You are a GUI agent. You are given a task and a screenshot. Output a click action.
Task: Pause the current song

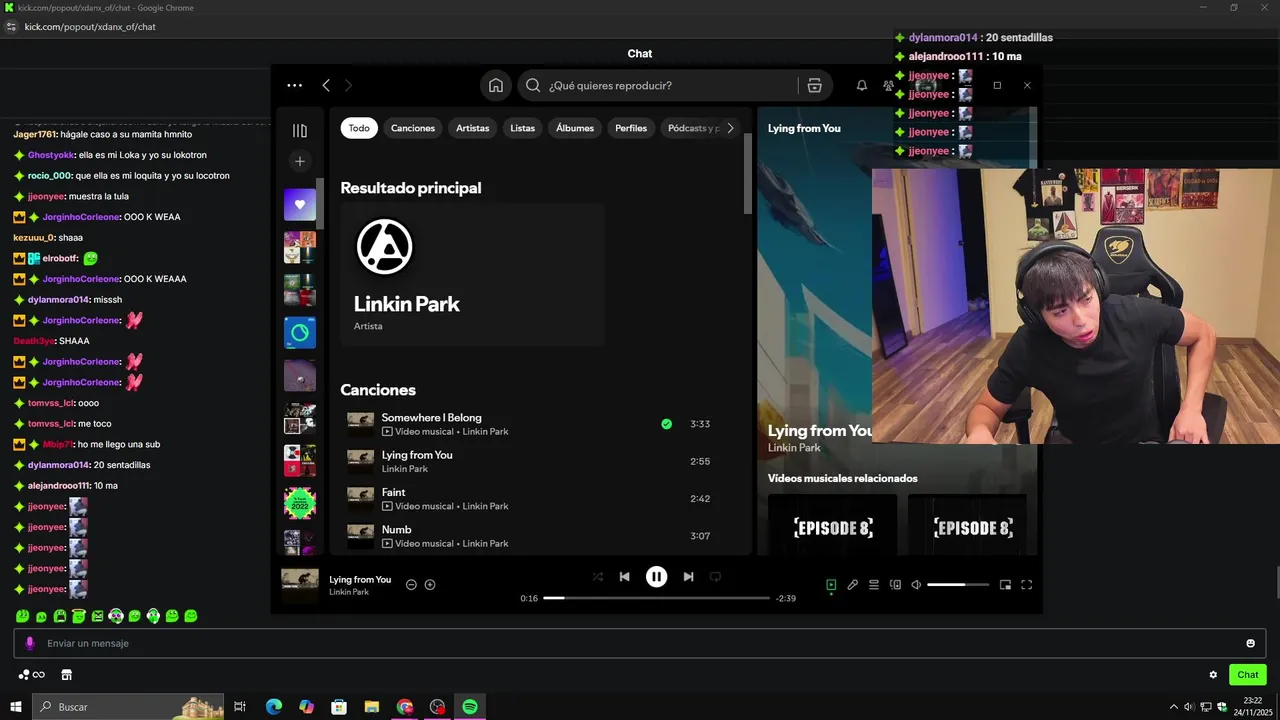[656, 576]
